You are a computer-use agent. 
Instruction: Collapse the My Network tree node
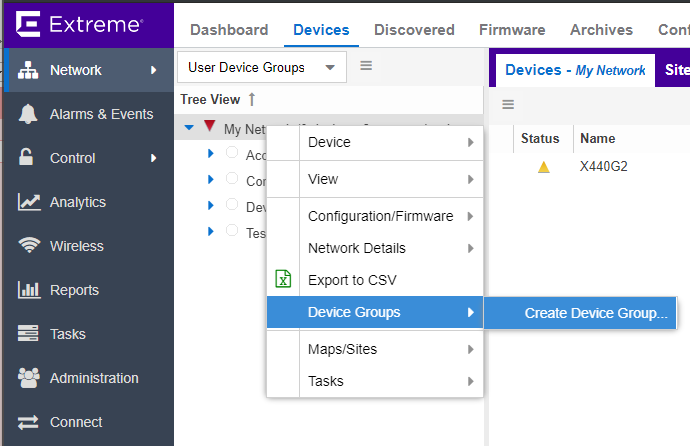coord(189,128)
